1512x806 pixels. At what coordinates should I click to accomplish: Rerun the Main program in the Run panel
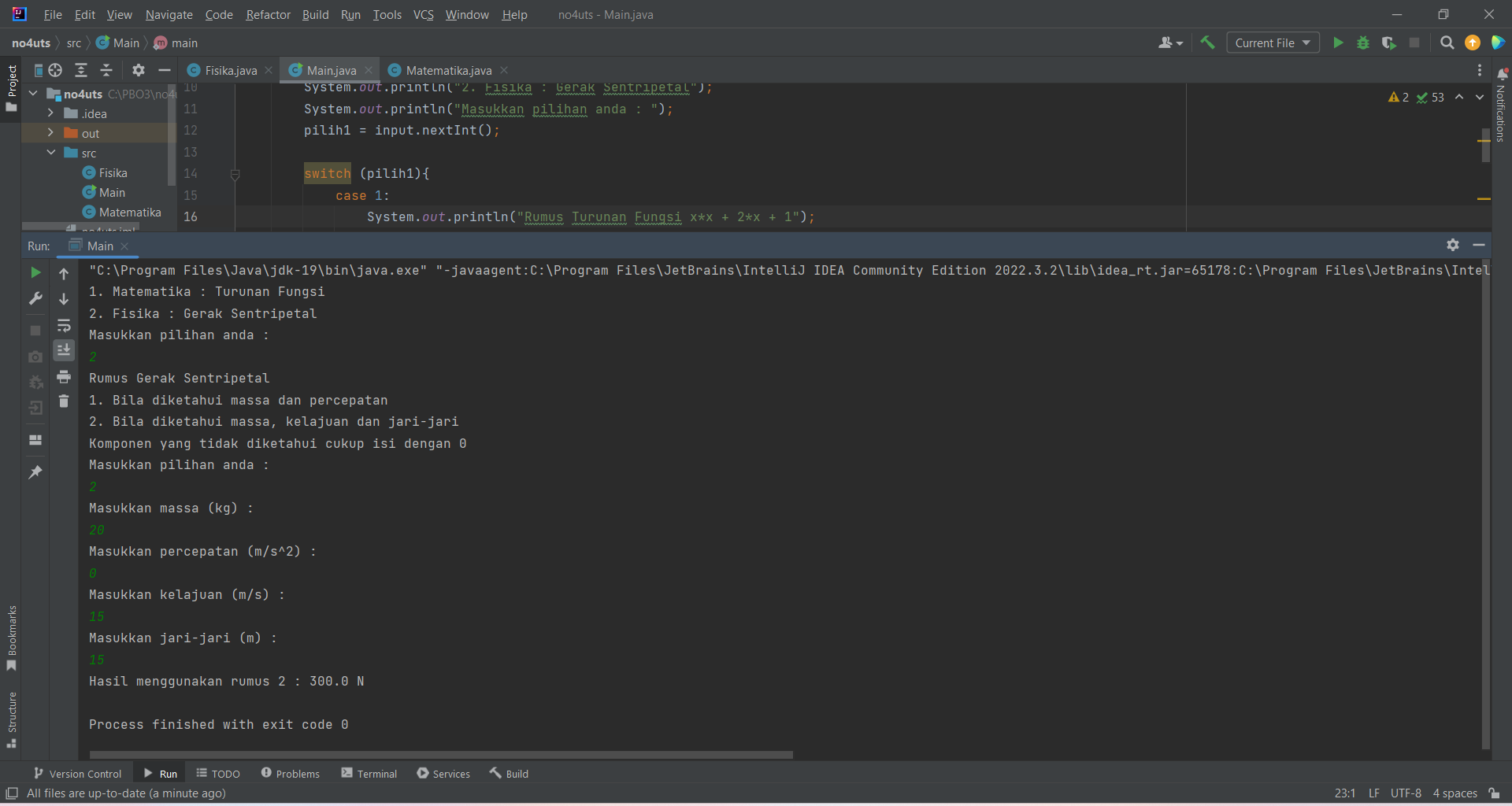35,273
